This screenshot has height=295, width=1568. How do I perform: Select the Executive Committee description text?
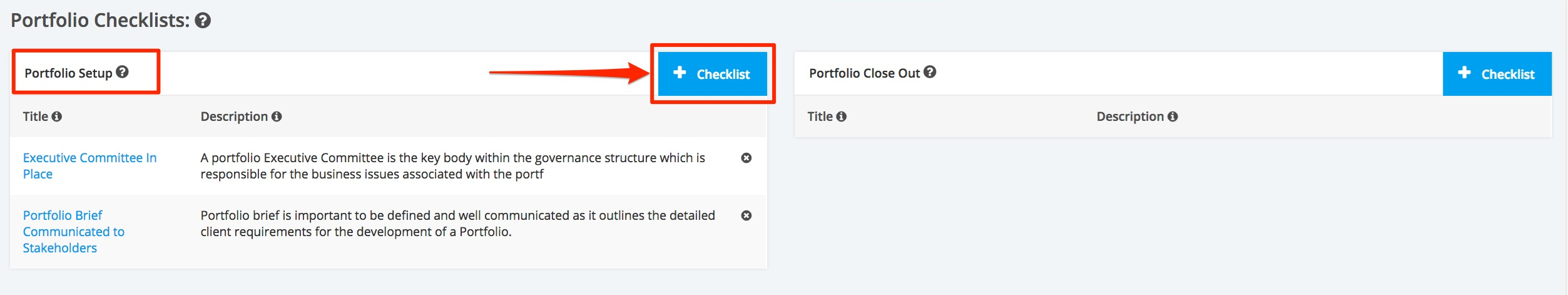pyautogui.click(x=453, y=166)
